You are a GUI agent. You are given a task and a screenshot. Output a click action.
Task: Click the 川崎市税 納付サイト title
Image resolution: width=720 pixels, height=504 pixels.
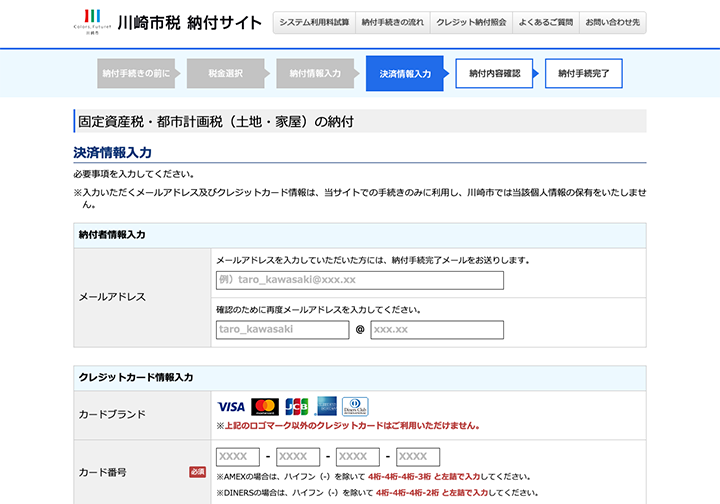pyautogui.click(x=189, y=22)
